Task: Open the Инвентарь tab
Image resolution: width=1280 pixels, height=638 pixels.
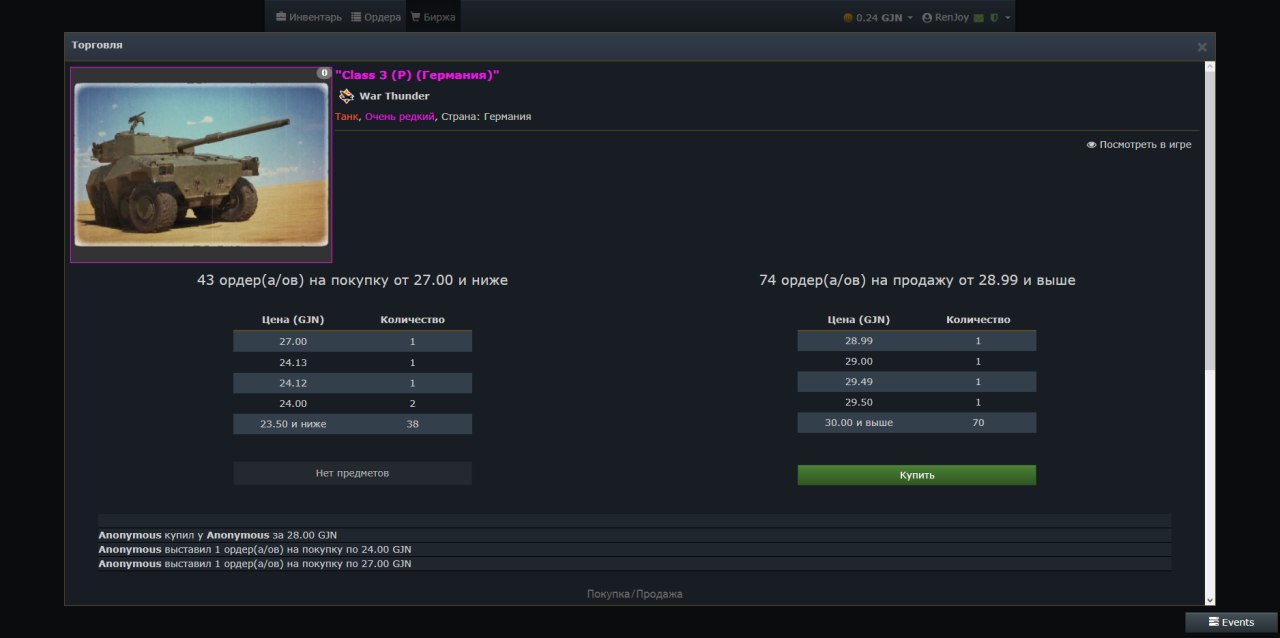Action: click(309, 17)
